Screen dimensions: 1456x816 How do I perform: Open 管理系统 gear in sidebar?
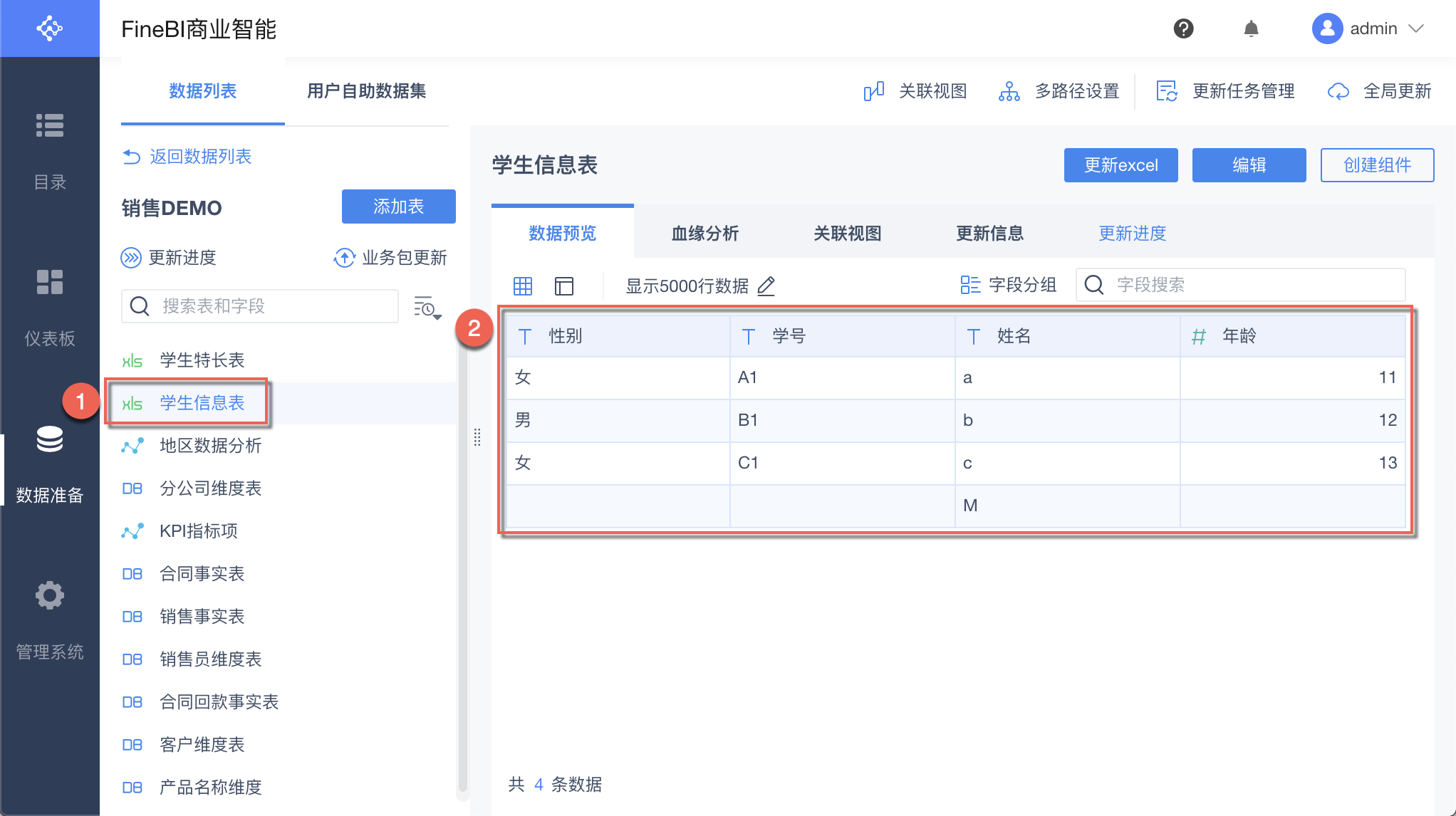(50, 595)
